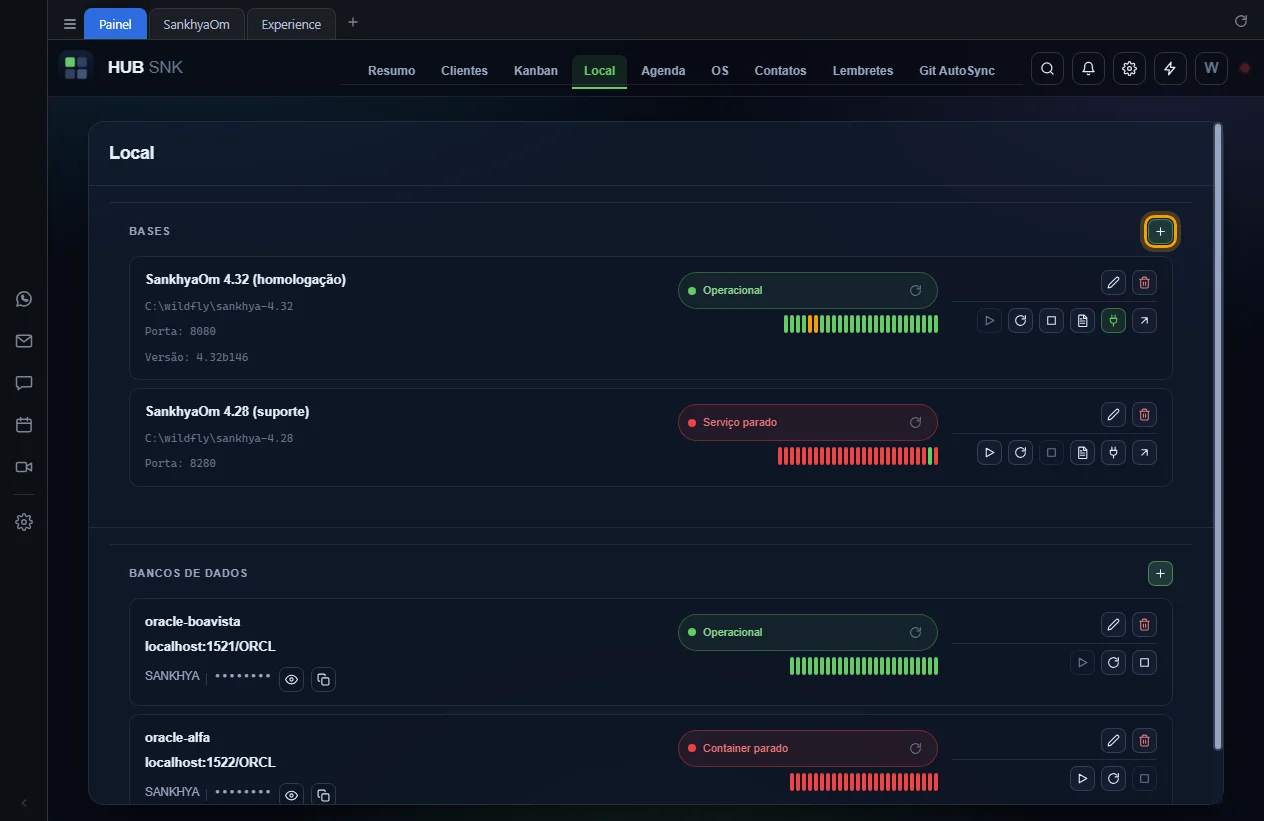
Task: Edit the oracle-alfa database
Action: (1113, 741)
